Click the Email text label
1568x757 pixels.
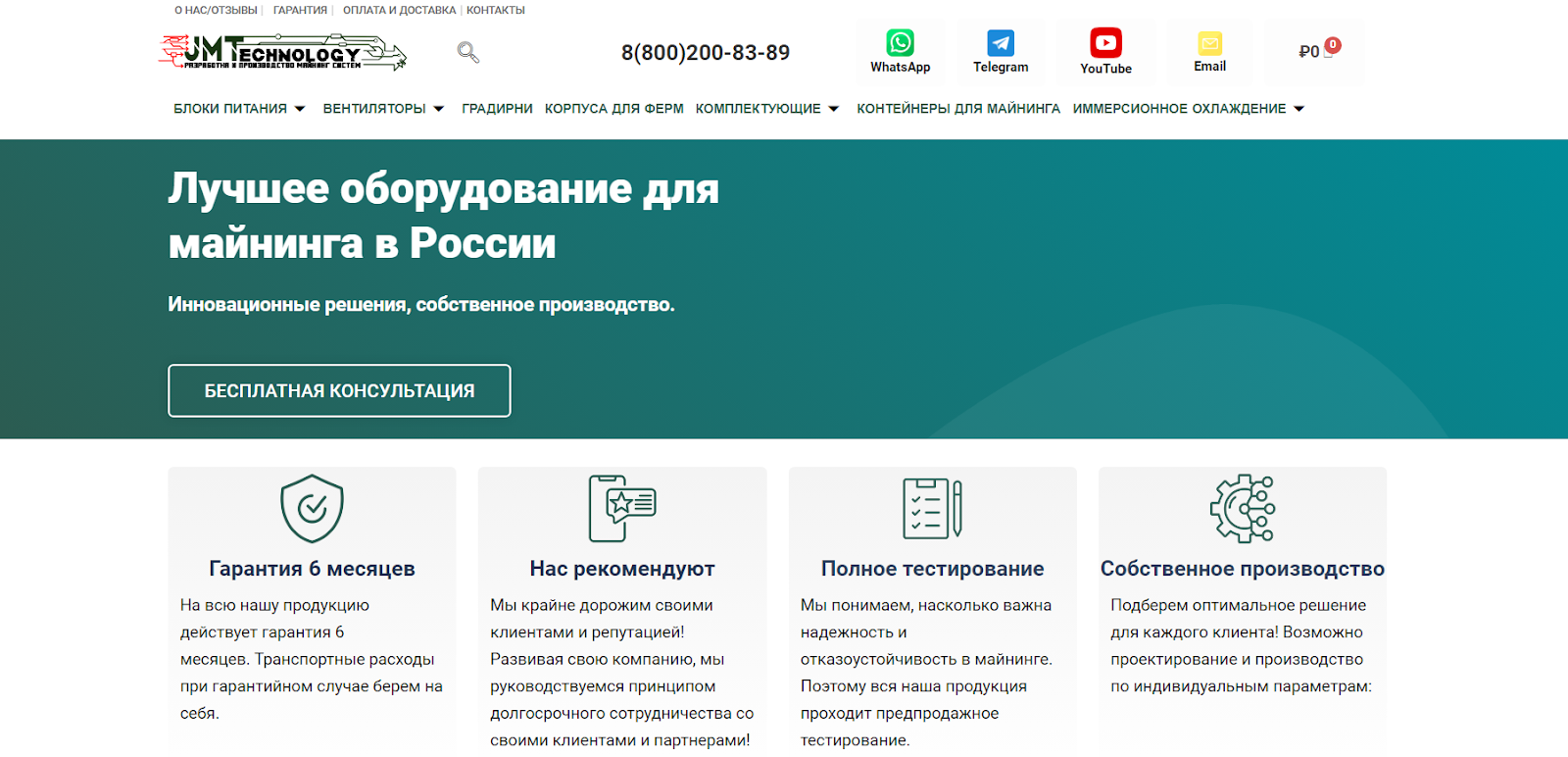point(1210,67)
